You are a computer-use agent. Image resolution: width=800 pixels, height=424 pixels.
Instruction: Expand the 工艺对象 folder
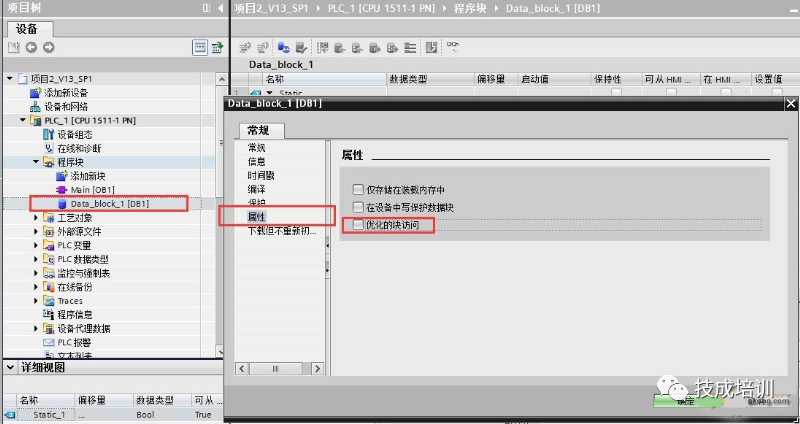(36, 217)
